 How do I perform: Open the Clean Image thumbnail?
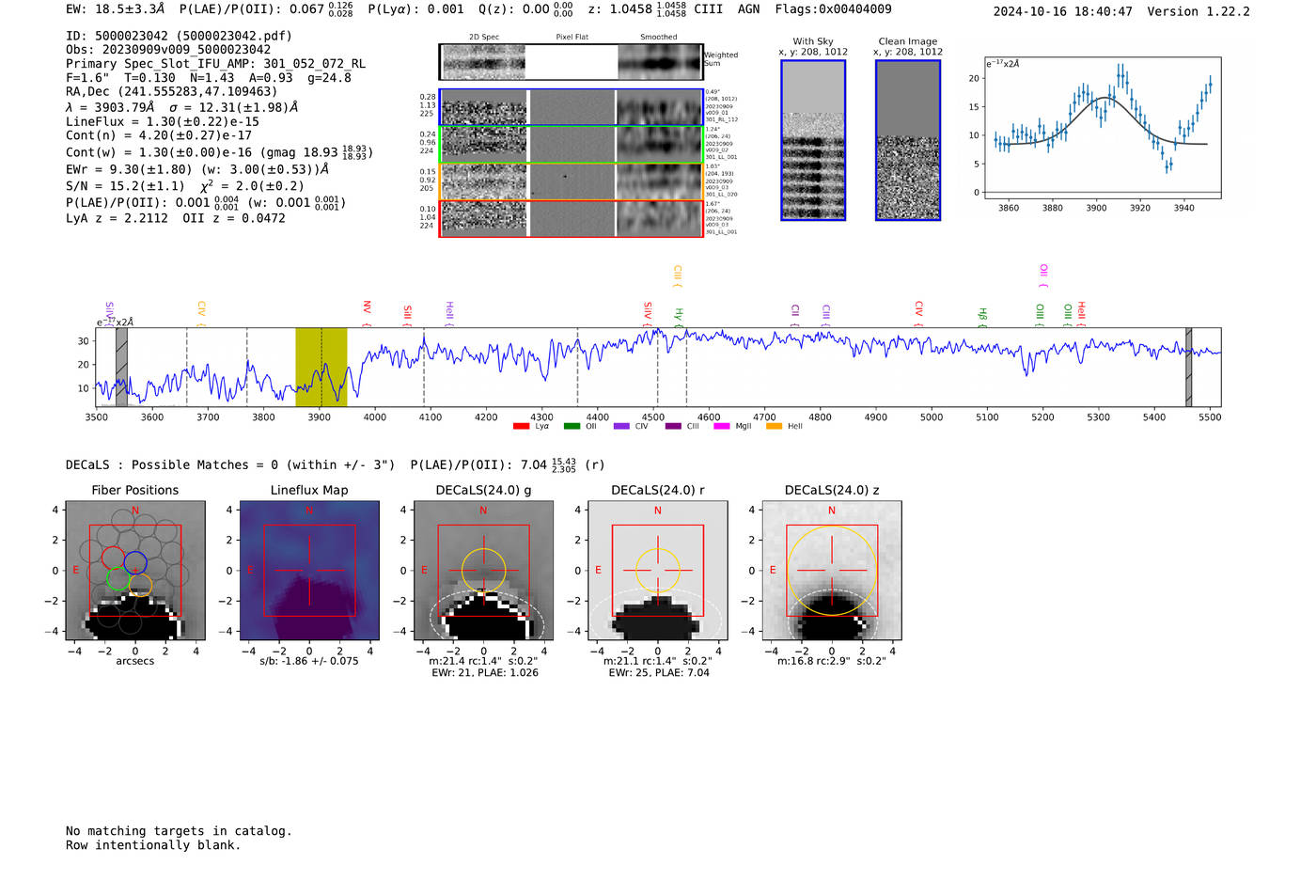[908, 140]
